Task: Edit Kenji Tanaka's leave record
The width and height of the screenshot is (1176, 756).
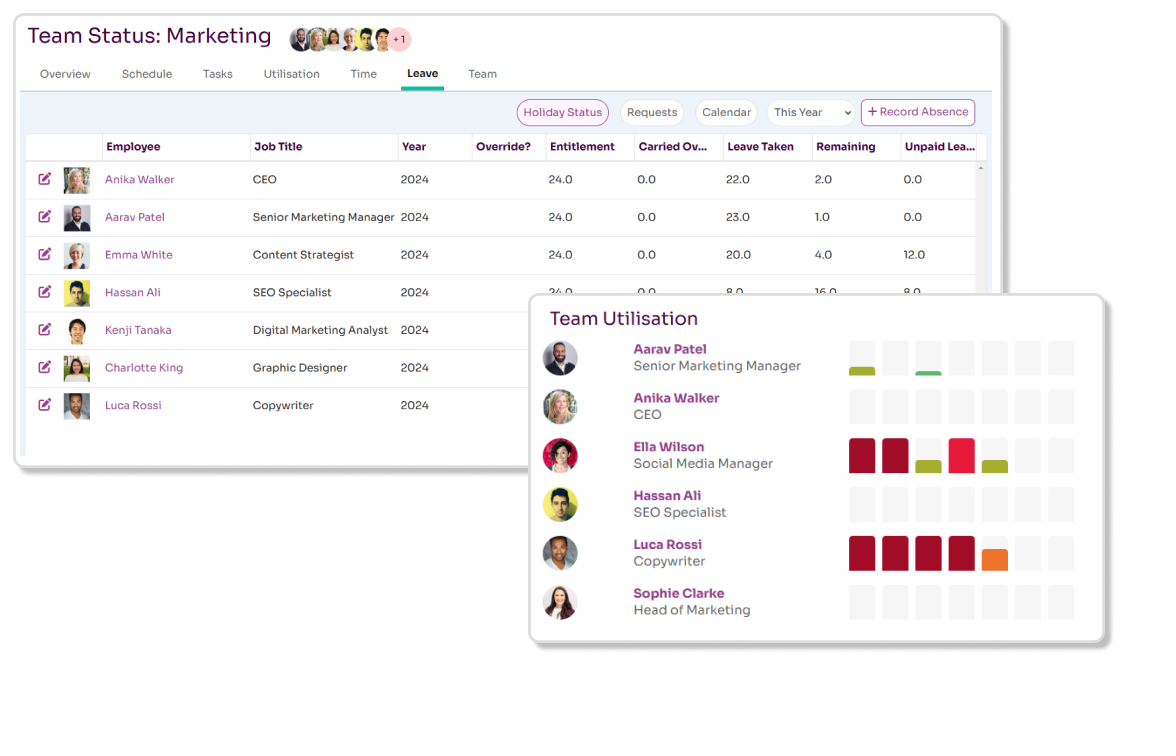Action: tap(44, 330)
